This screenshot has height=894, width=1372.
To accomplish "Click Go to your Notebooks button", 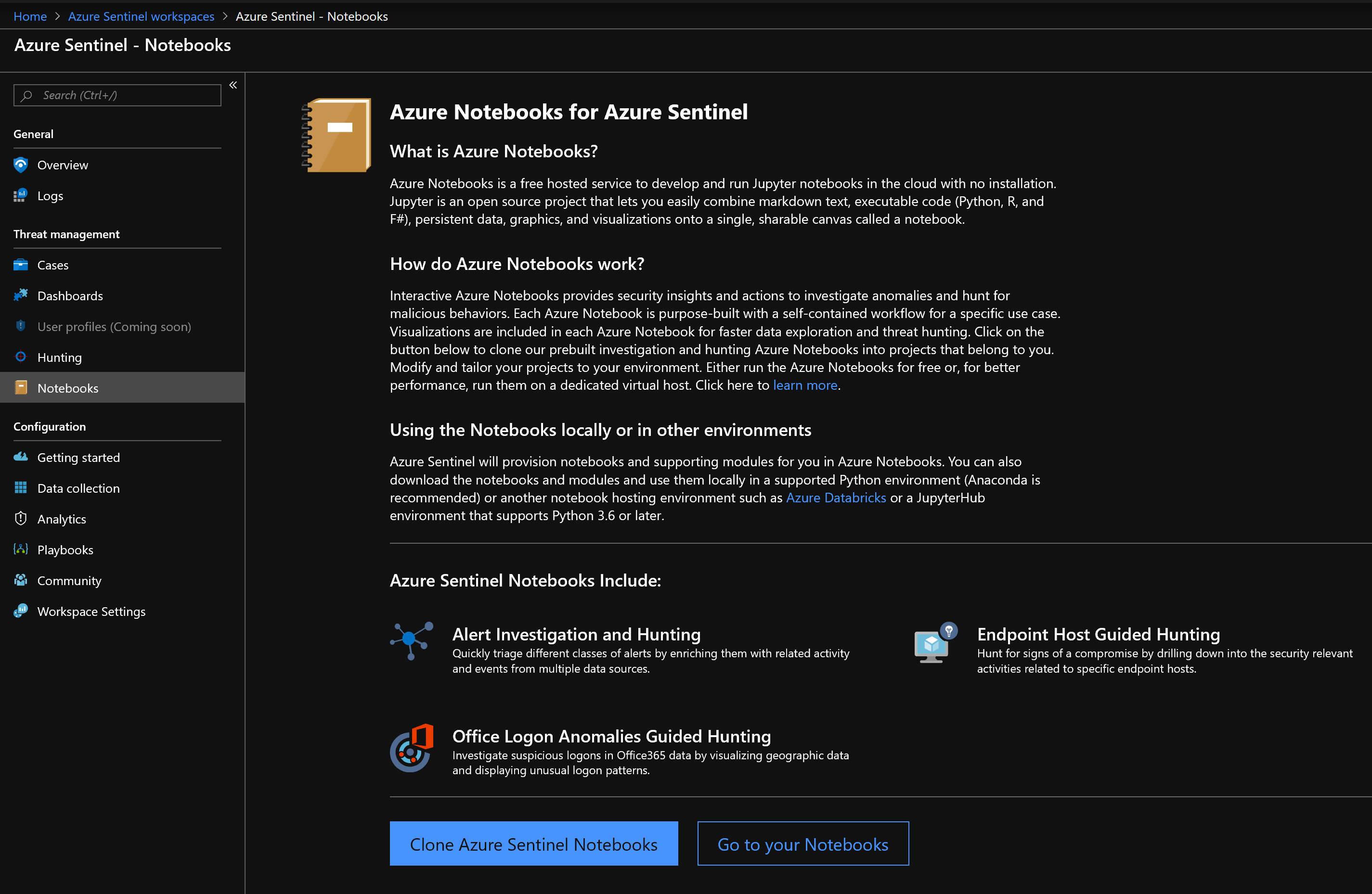I will [802, 844].
